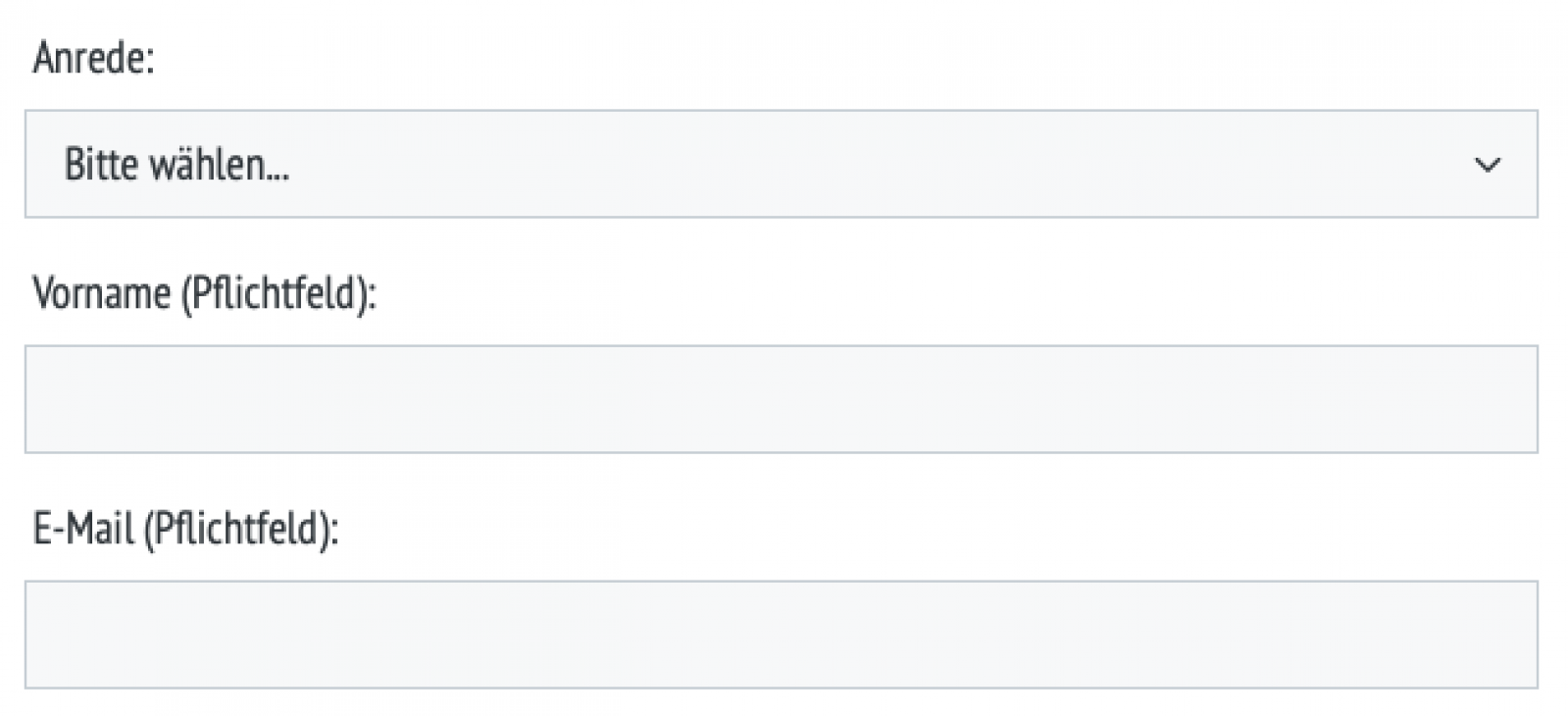
Task: Select the combo box below the Anrede label
Action: pos(781,164)
